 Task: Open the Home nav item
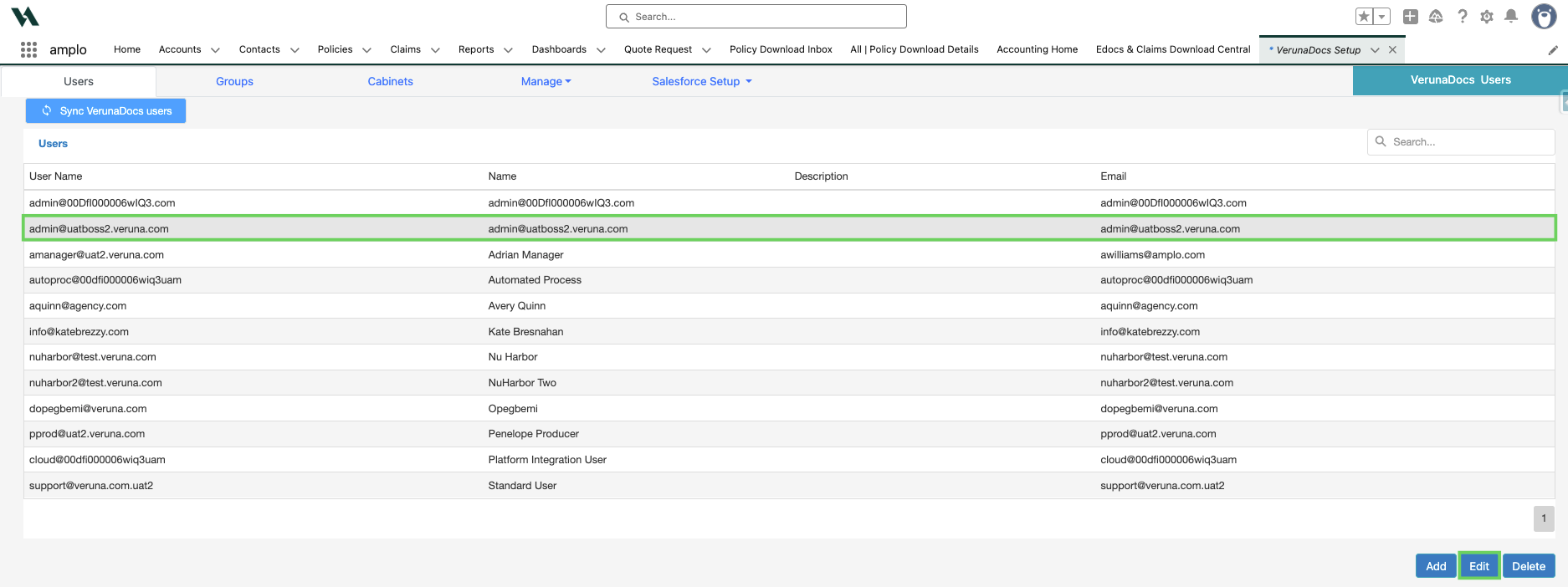coord(127,49)
